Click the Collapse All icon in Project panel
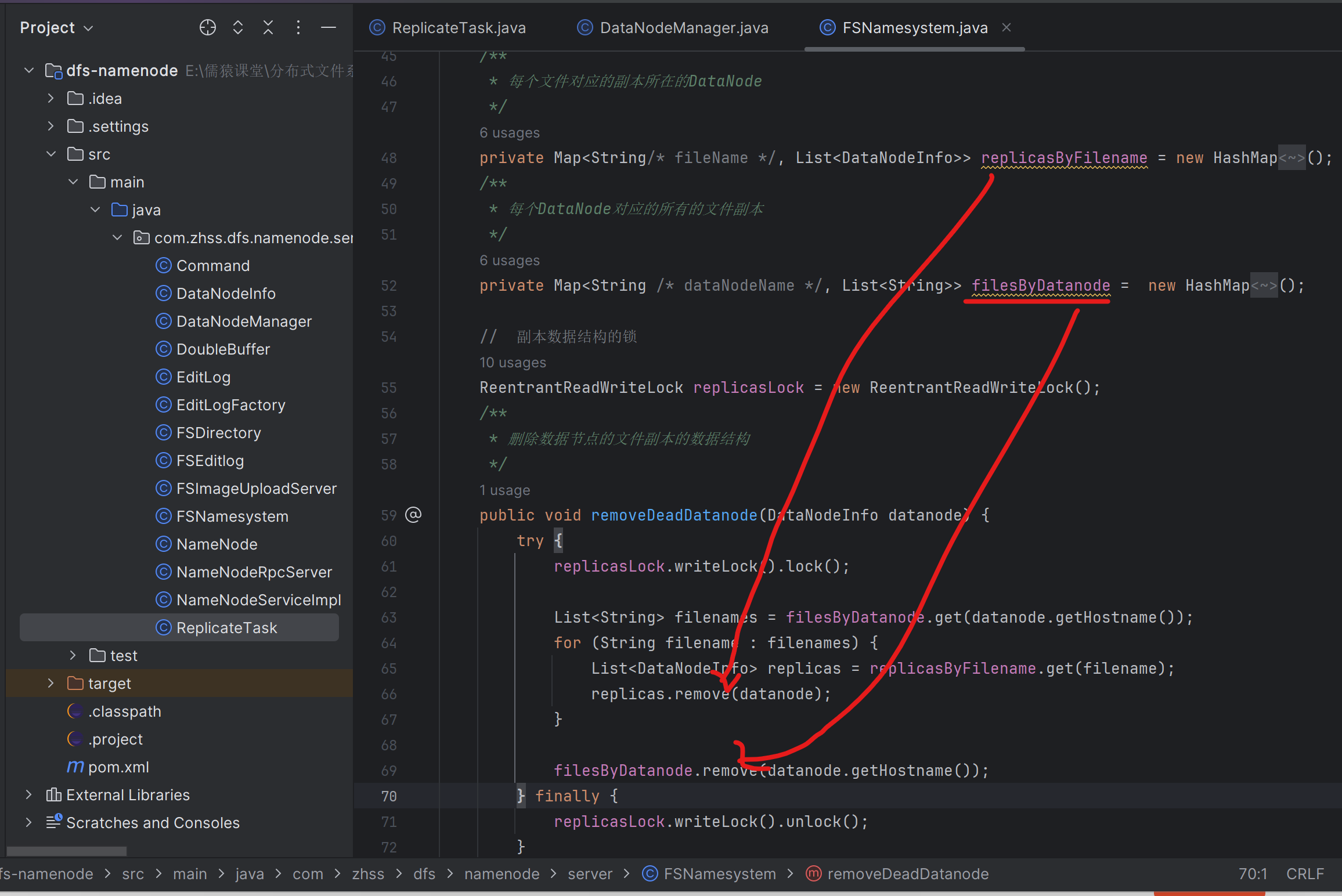This screenshot has height=896, width=1342. click(268, 27)
